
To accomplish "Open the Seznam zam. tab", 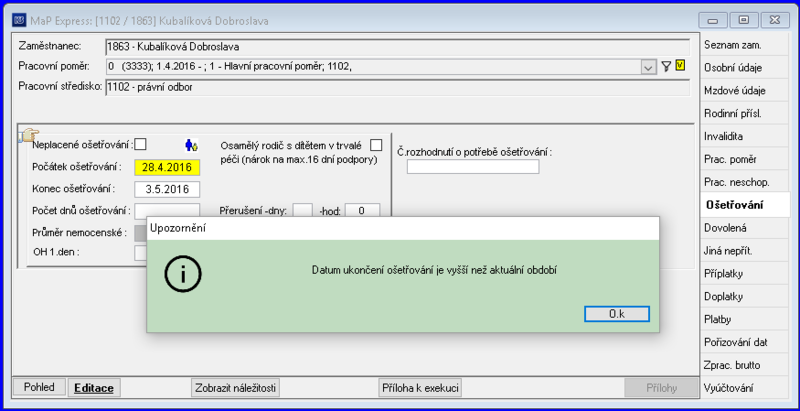I will [745, 45].
